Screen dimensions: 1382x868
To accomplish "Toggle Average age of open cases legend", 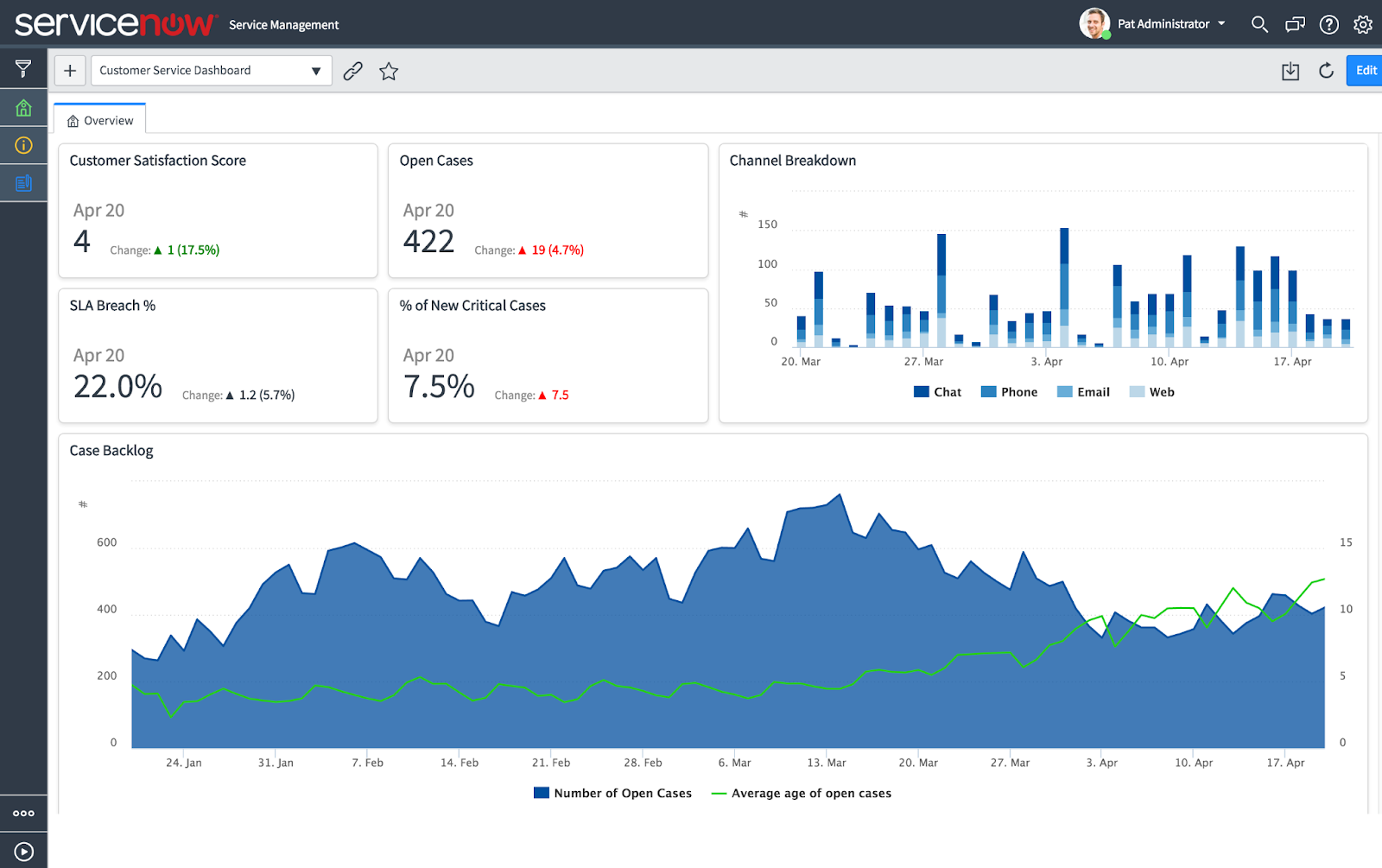I will point(801,793).
